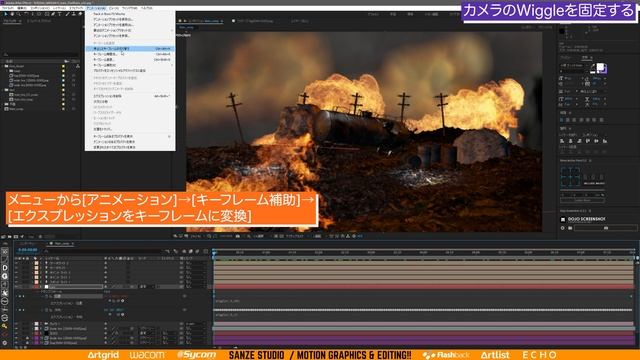
Task: Toggle visibility eye of layer 5
Action: pos(17,282)
